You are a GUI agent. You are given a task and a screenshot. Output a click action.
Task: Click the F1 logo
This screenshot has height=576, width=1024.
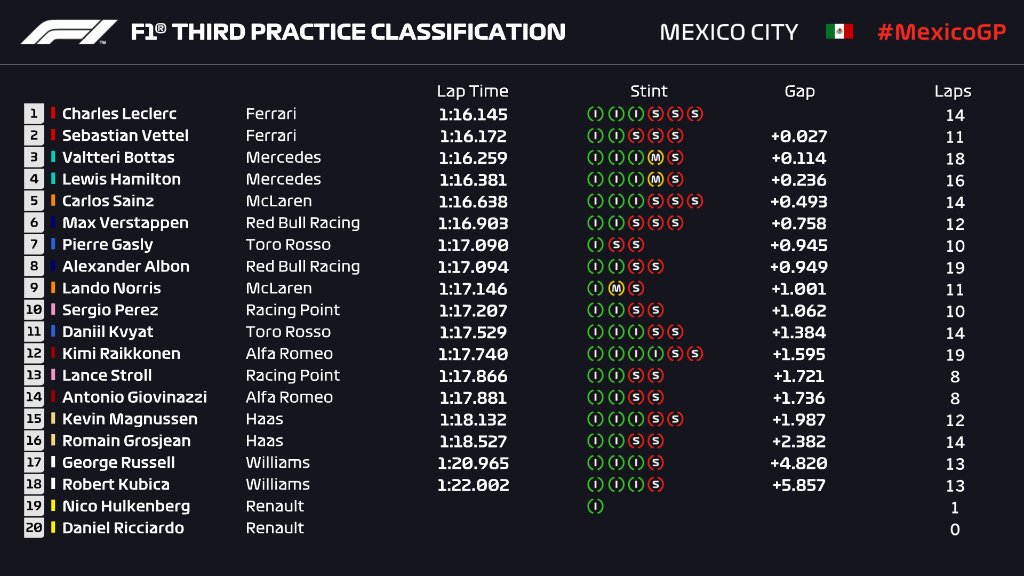click(x=69, y=32)
